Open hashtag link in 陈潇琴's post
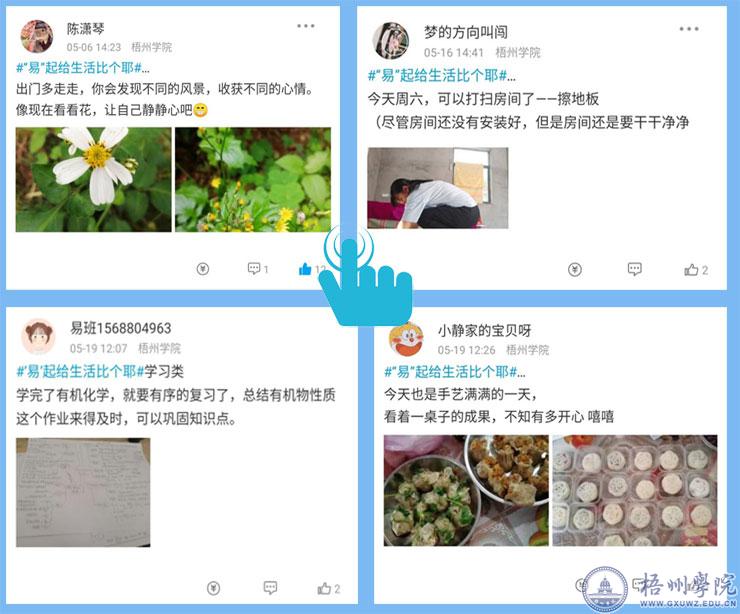The image size is (740, 614). pyautogui.click(x=83, y=68)
